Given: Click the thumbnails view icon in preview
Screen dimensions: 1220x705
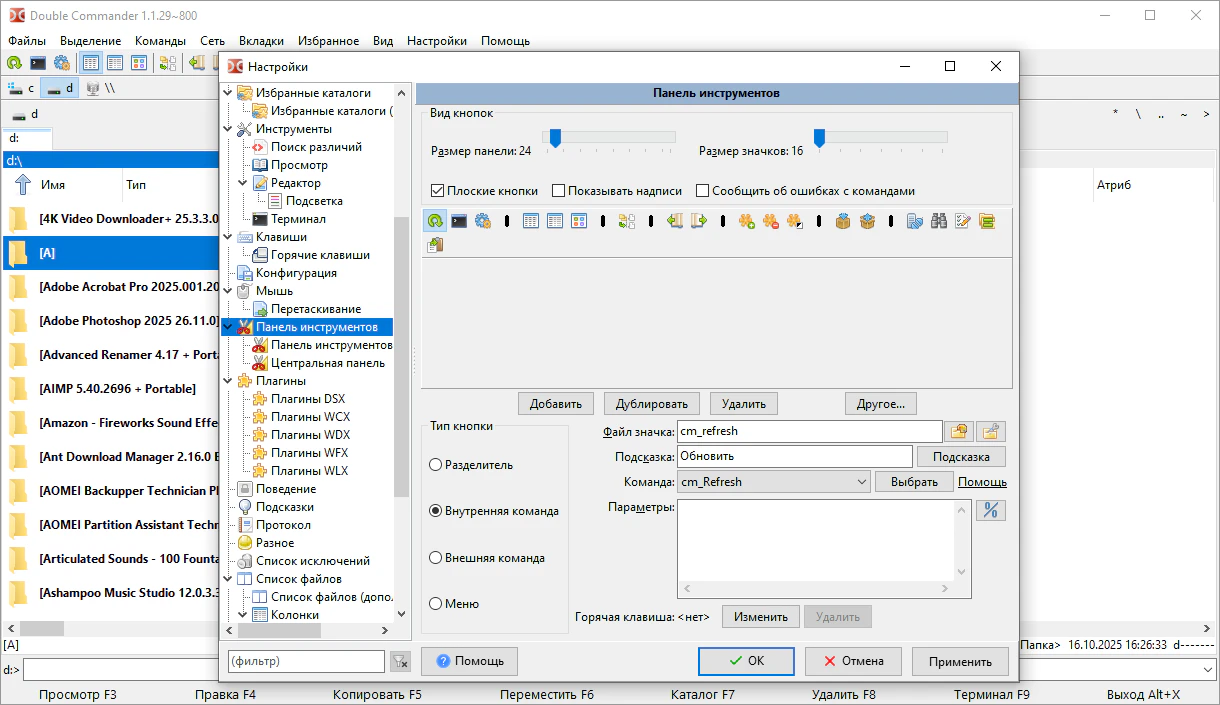Looking at the screenshot, I should tap(579, 221).
